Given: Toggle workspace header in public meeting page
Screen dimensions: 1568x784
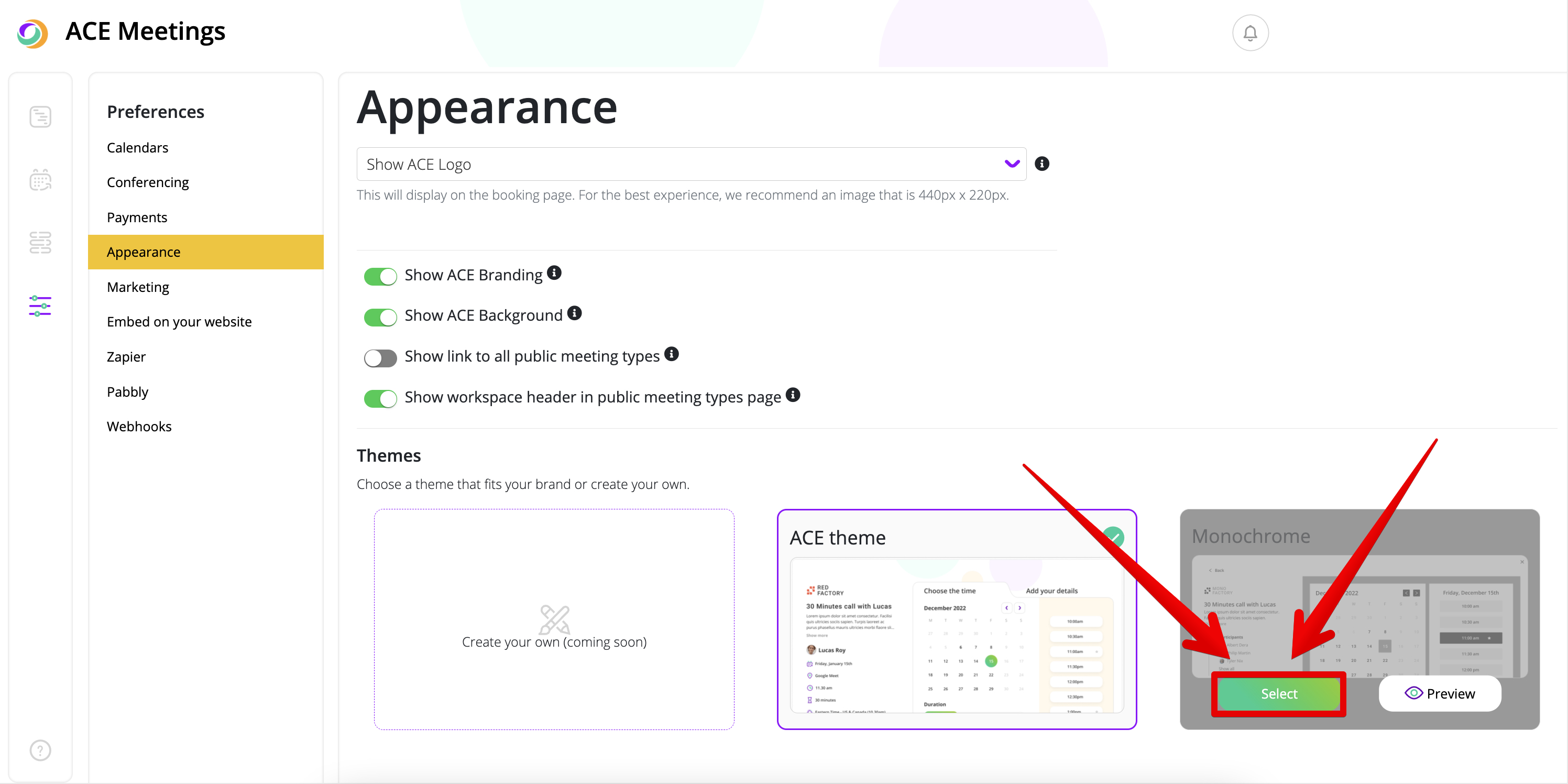Looking at the screenshot, I should click(380, 399).
